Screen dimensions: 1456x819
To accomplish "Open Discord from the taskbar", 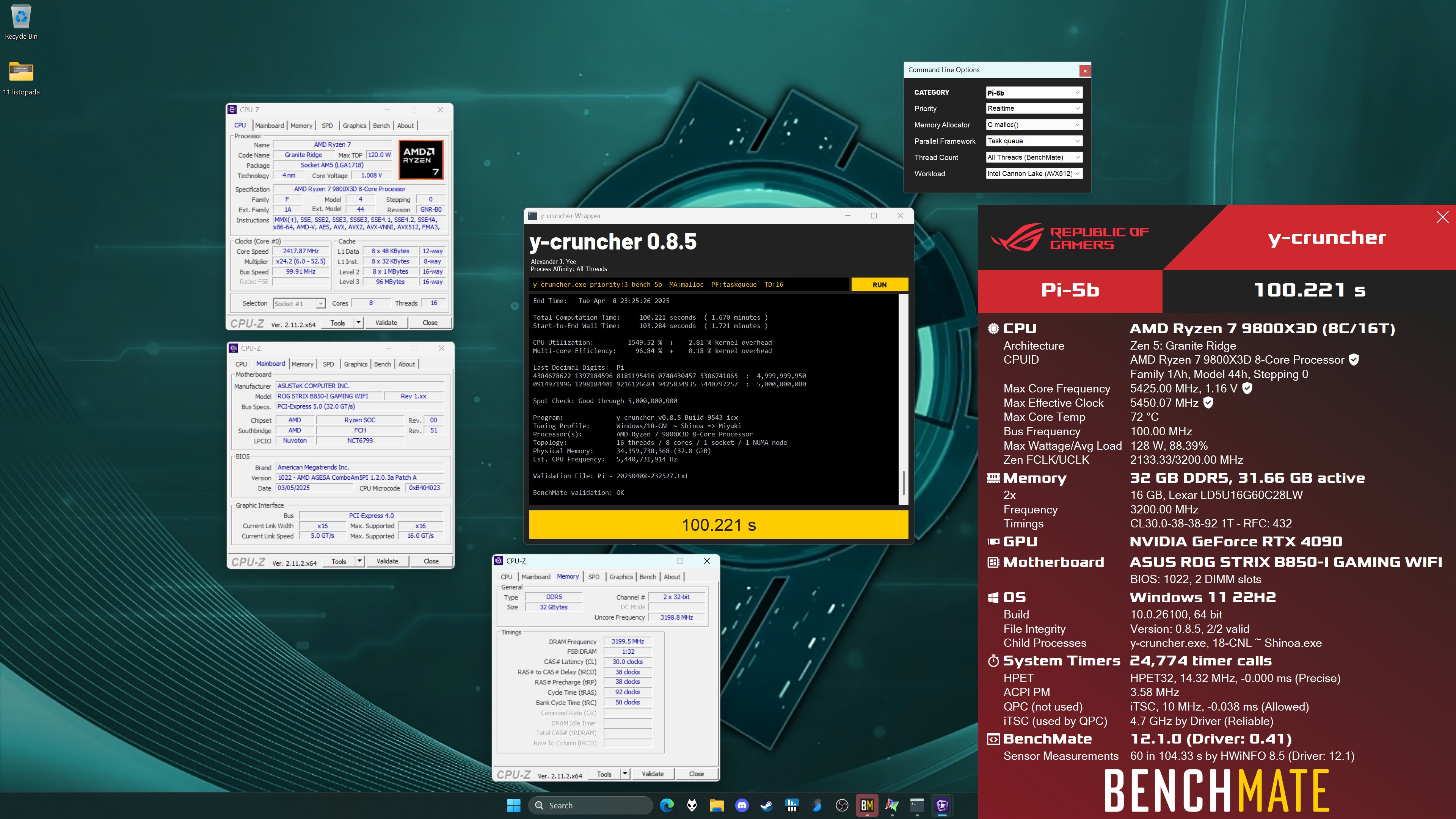I will 742,805.
